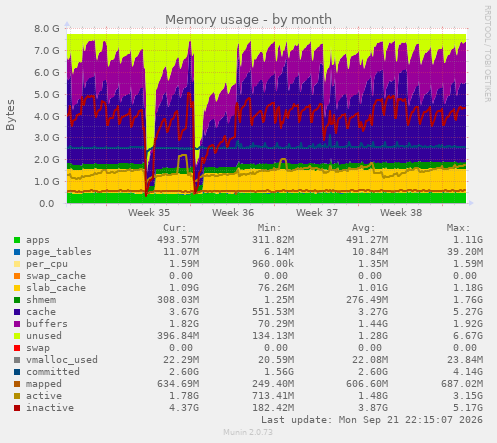This screenshot has height=443, width=497.
Task: Select the 'active' legend label
Action: [x=44, y=396]
